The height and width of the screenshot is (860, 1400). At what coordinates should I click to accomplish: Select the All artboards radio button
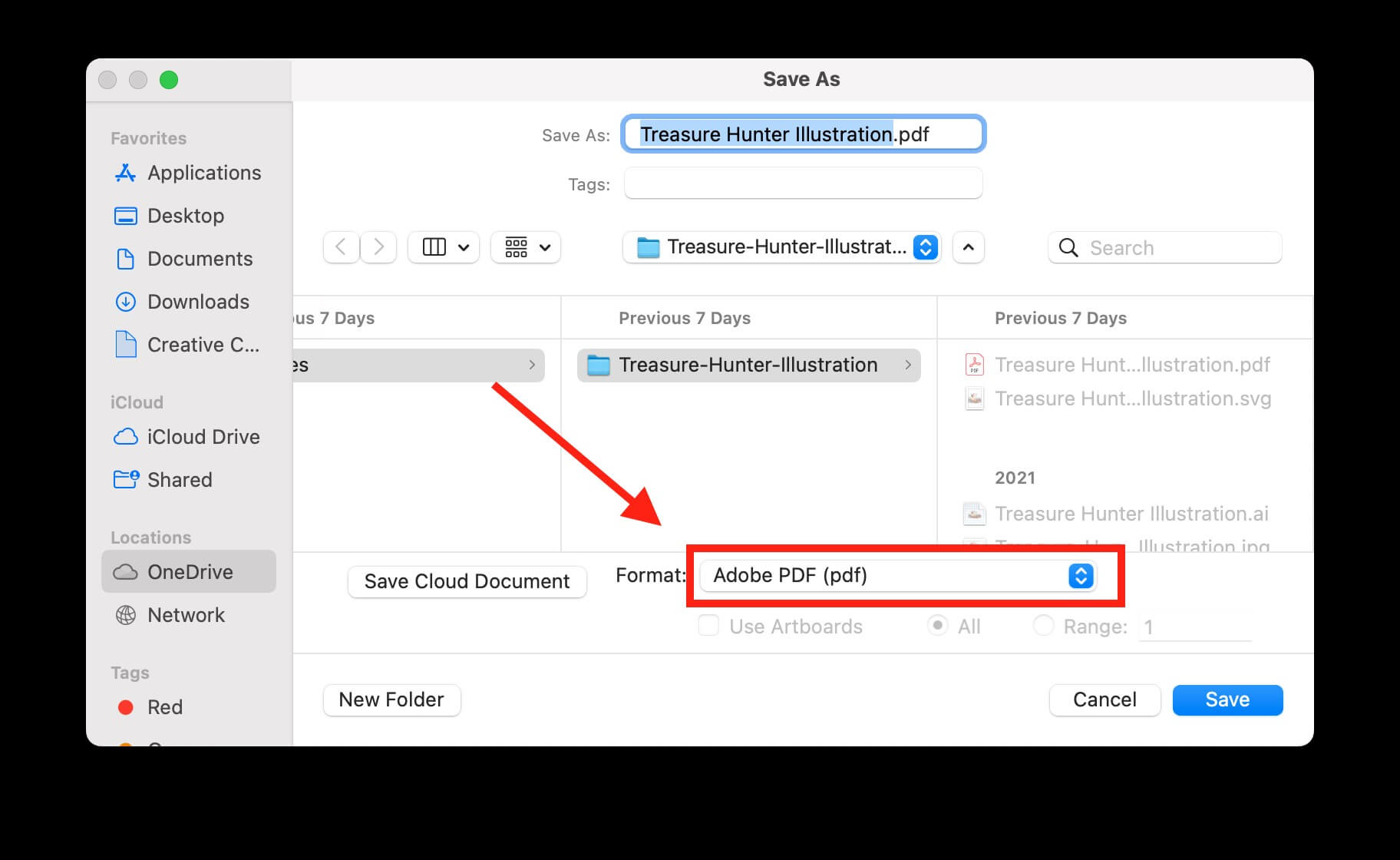point(938,627)
